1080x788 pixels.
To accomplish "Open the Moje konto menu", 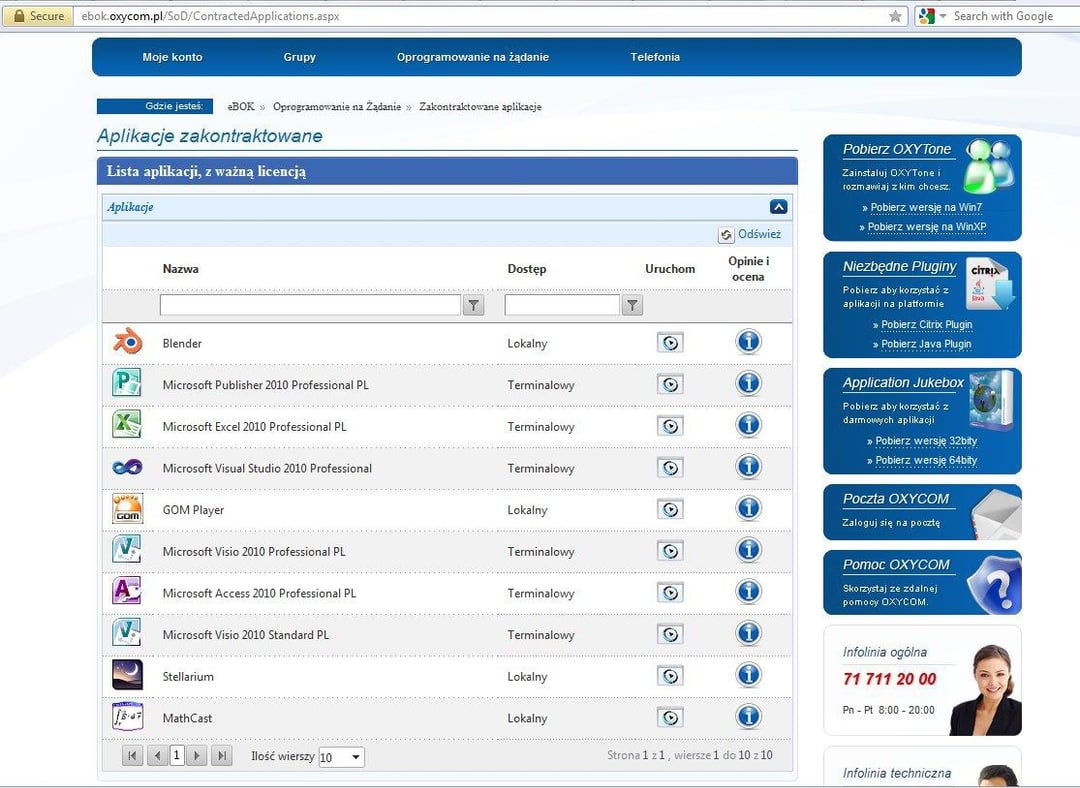I will tap(172, 57).
